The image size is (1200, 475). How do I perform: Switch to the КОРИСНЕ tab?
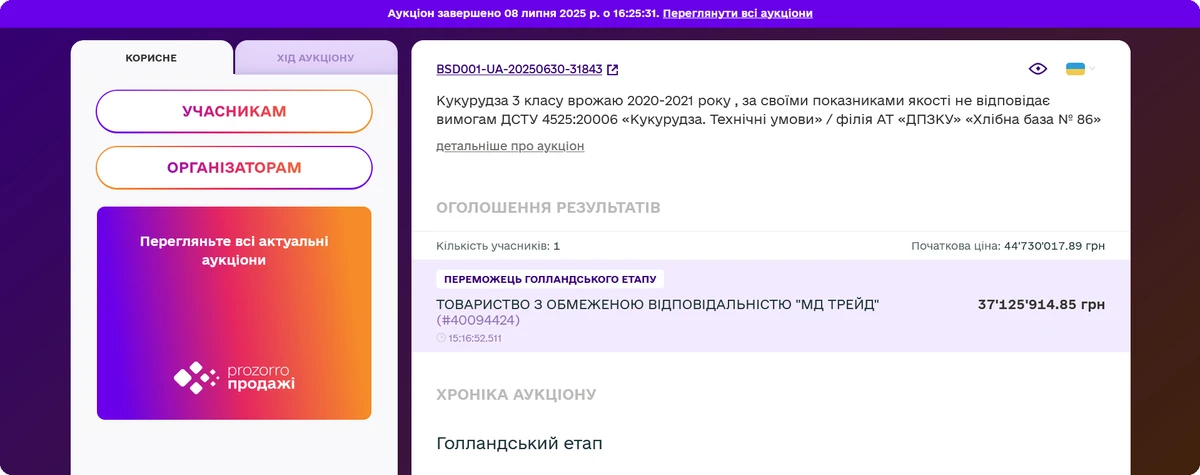151,58
